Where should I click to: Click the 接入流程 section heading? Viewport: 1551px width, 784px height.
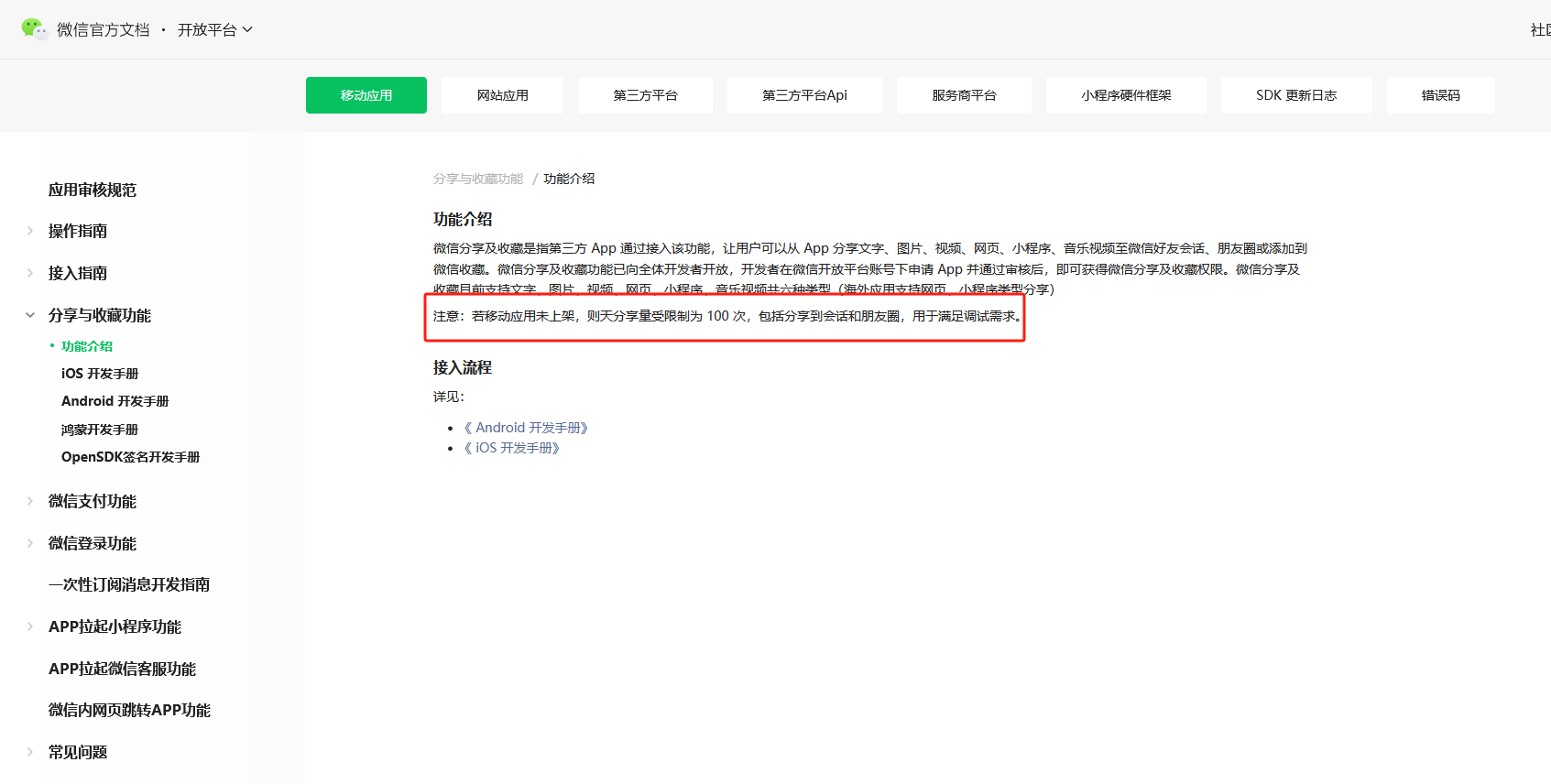point(463,367)
